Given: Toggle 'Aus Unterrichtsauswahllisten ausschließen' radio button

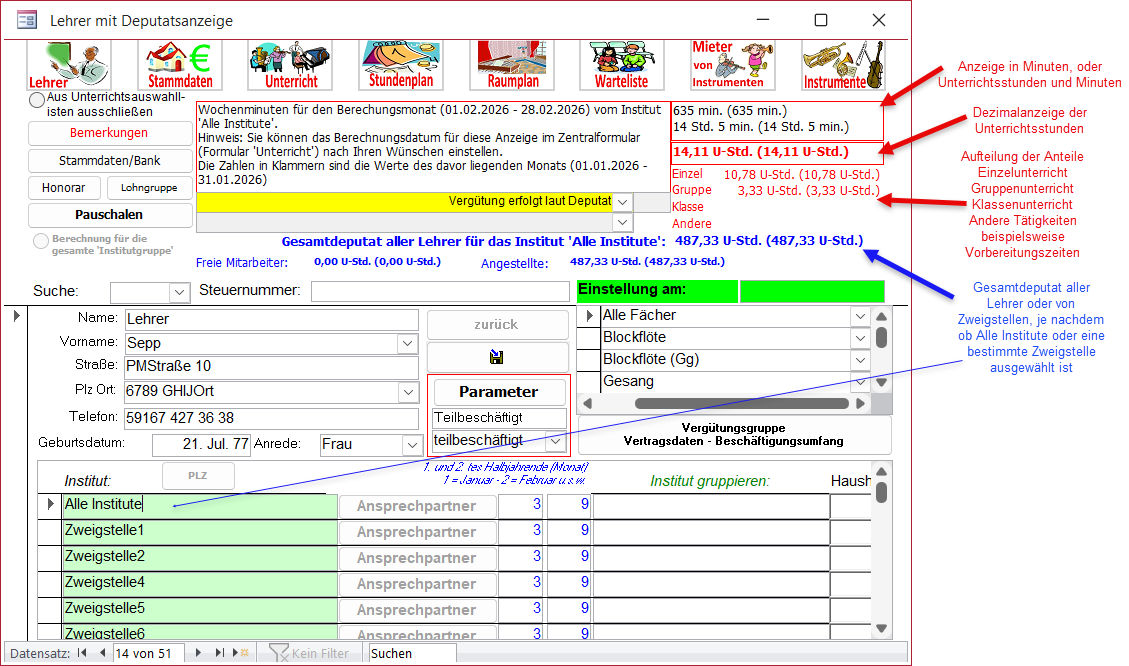Looking at the screenshot, I should click(x=37, y=100).
